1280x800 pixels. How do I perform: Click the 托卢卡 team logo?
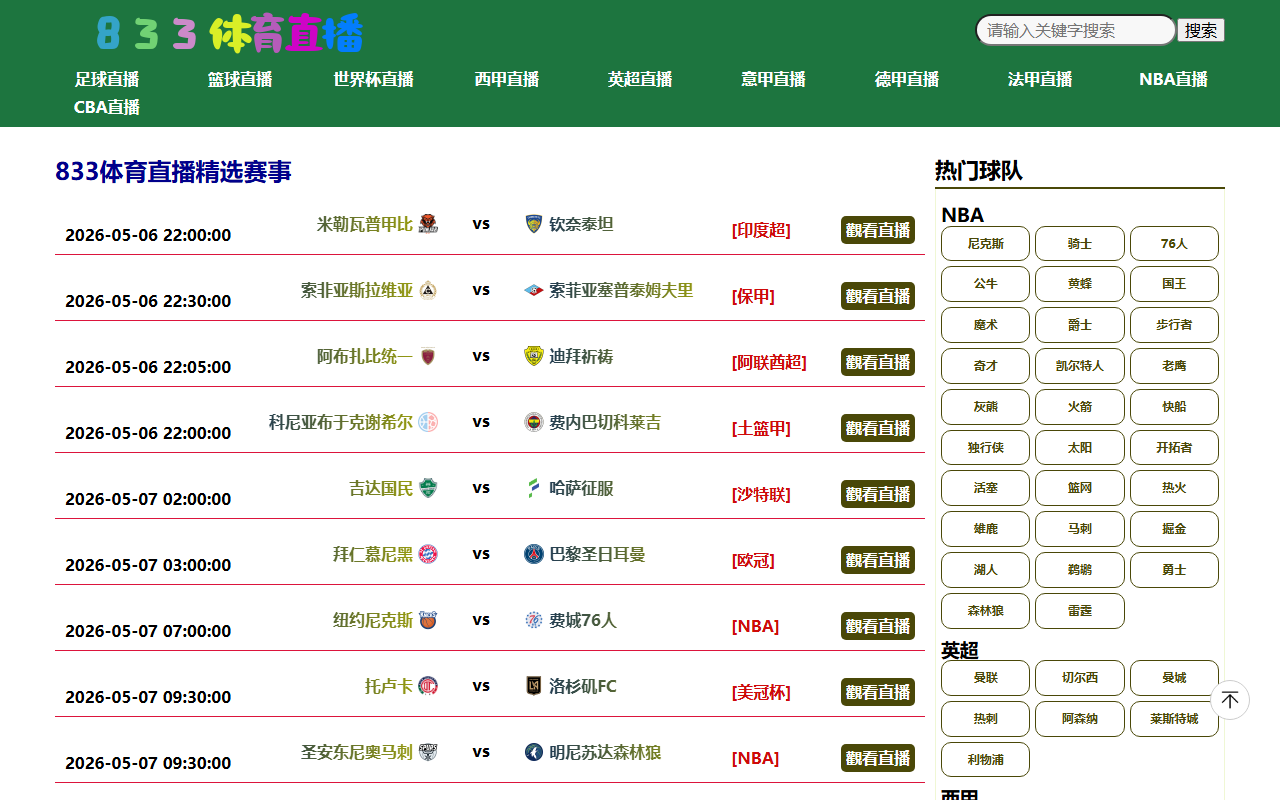[428, 686]
